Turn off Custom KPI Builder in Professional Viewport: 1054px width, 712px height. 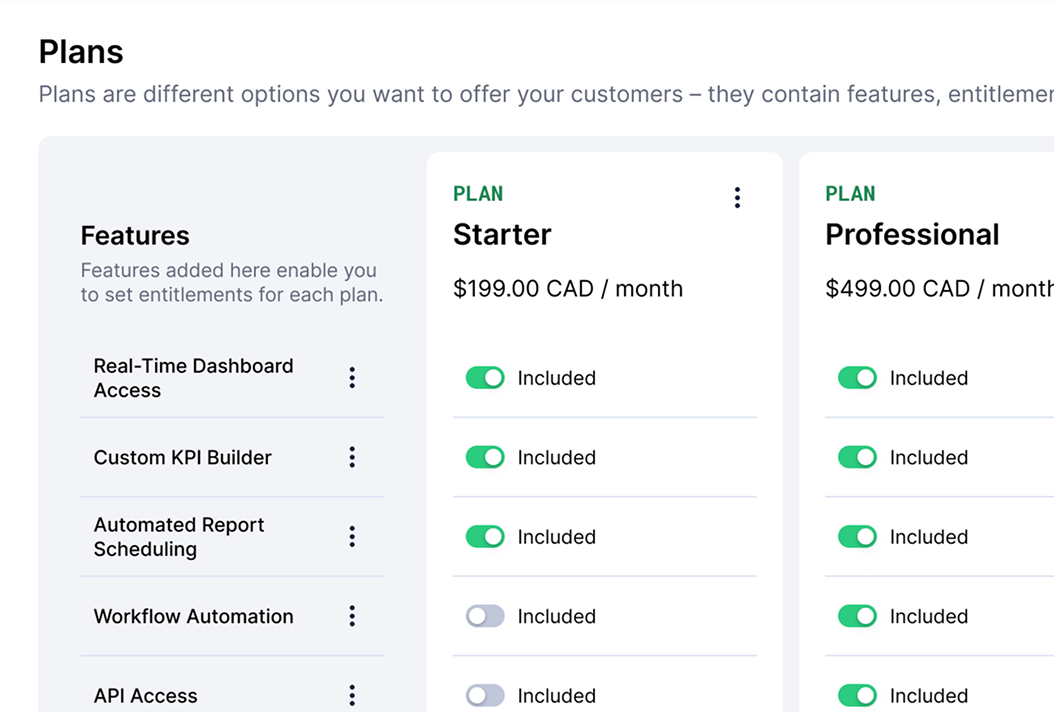coord(857,457)
